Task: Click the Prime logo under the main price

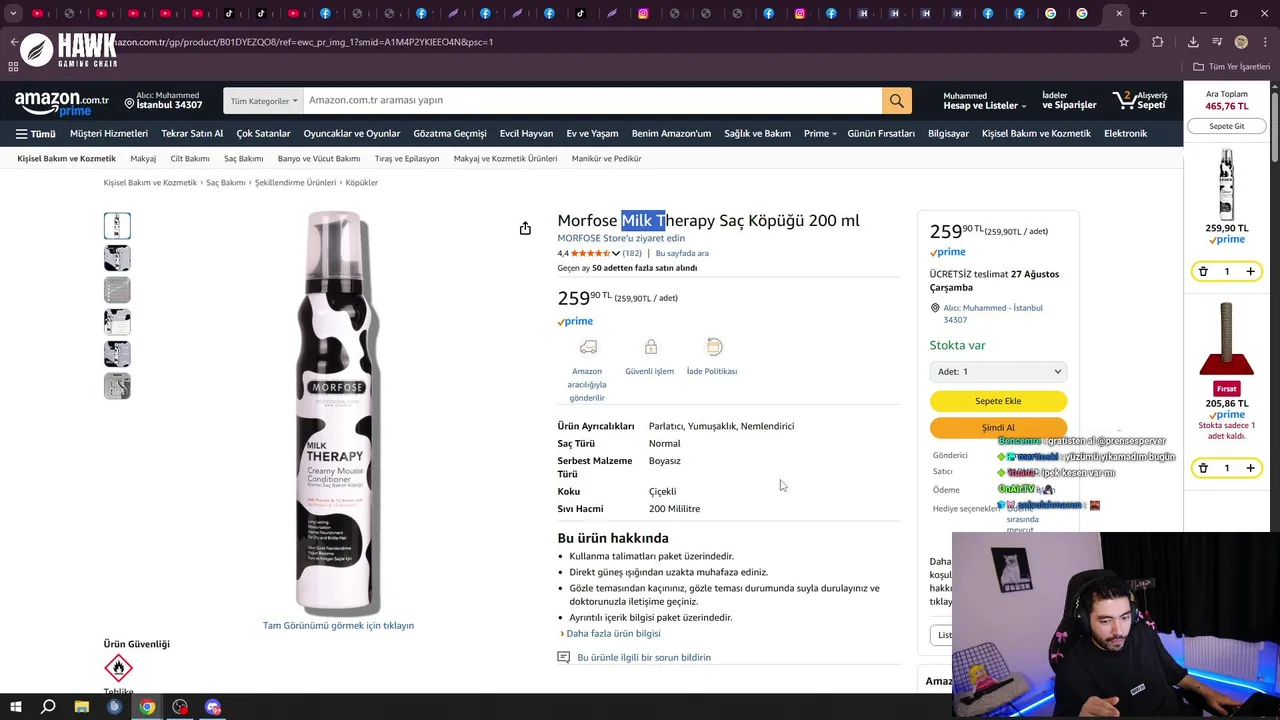Action: 575,321
